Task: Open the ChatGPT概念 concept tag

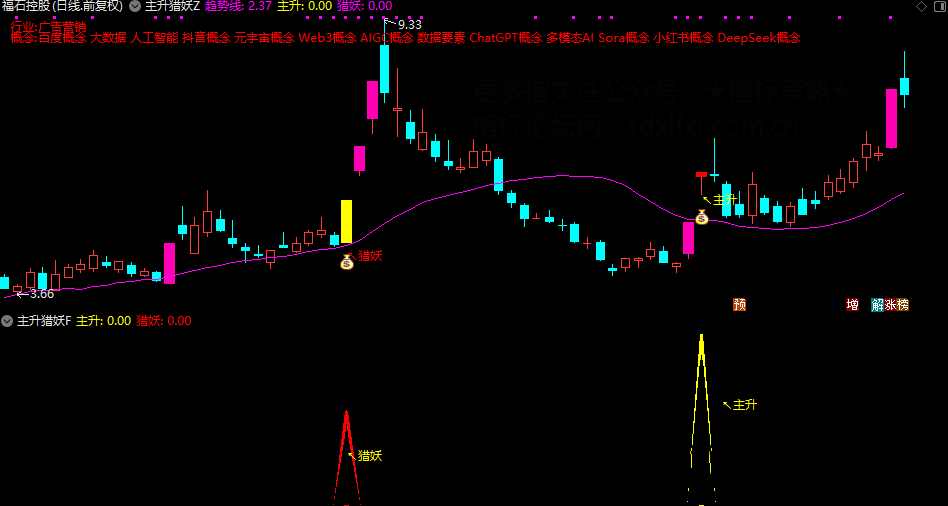Action: point(506,38)
